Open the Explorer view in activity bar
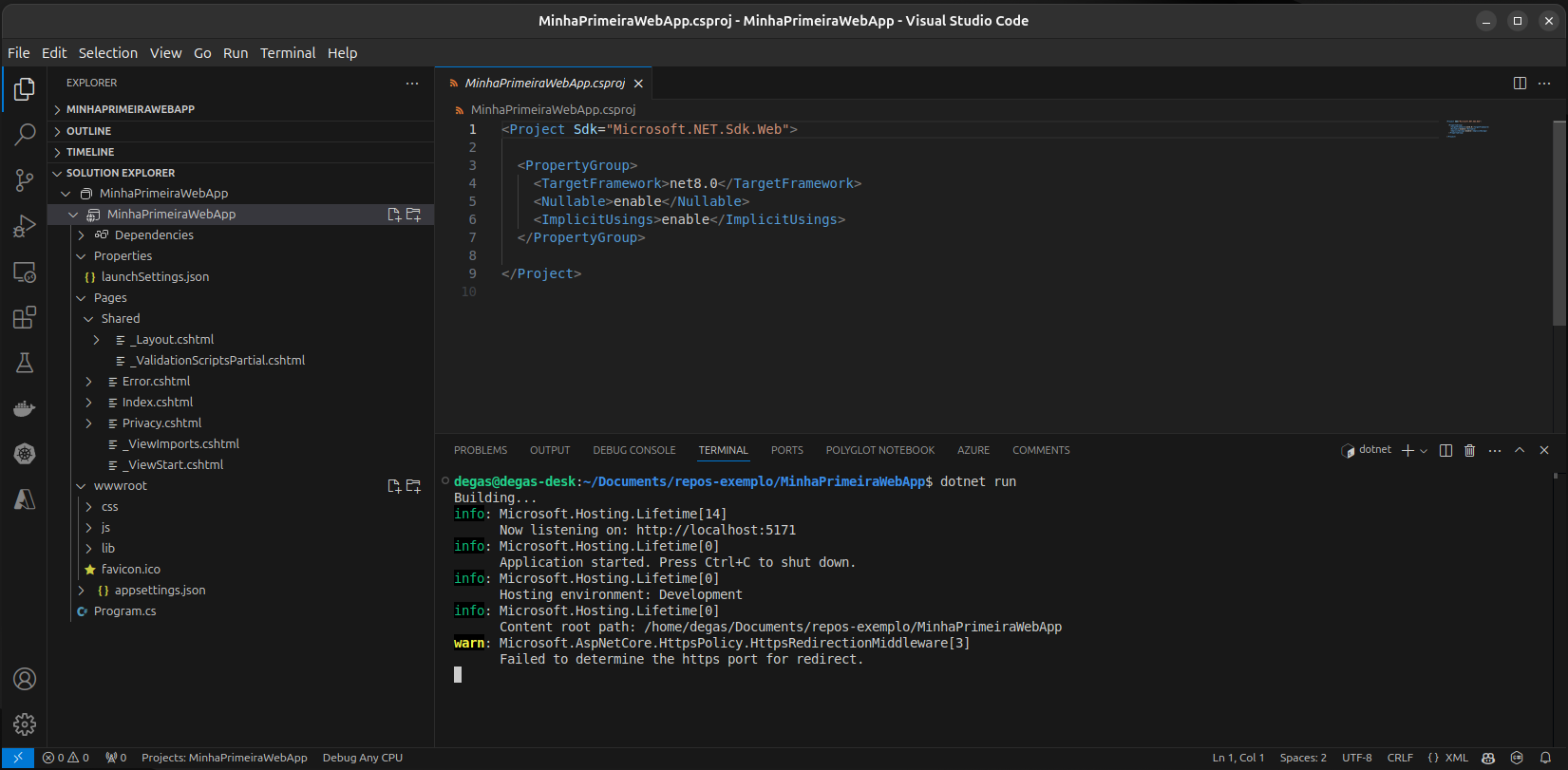The image size is (1568, 770). pos(25,89)
